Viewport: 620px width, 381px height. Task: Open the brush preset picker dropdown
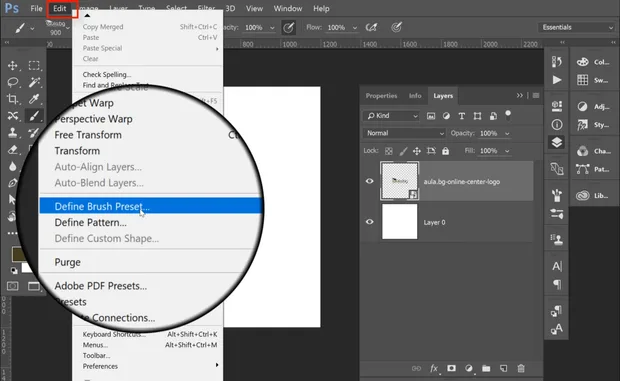(x=68, y=28)
